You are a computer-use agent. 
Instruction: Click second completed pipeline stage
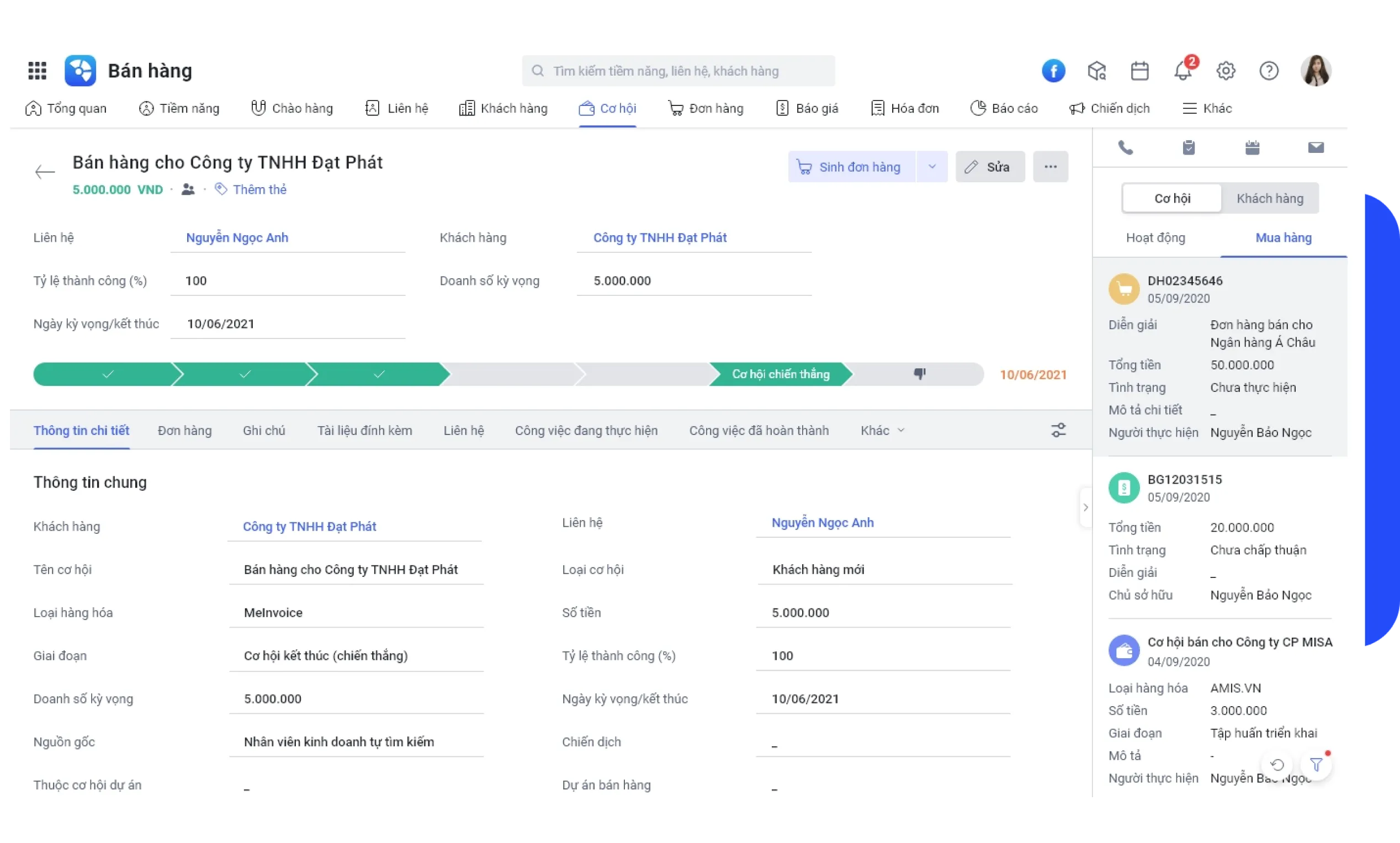pos(244,374)
